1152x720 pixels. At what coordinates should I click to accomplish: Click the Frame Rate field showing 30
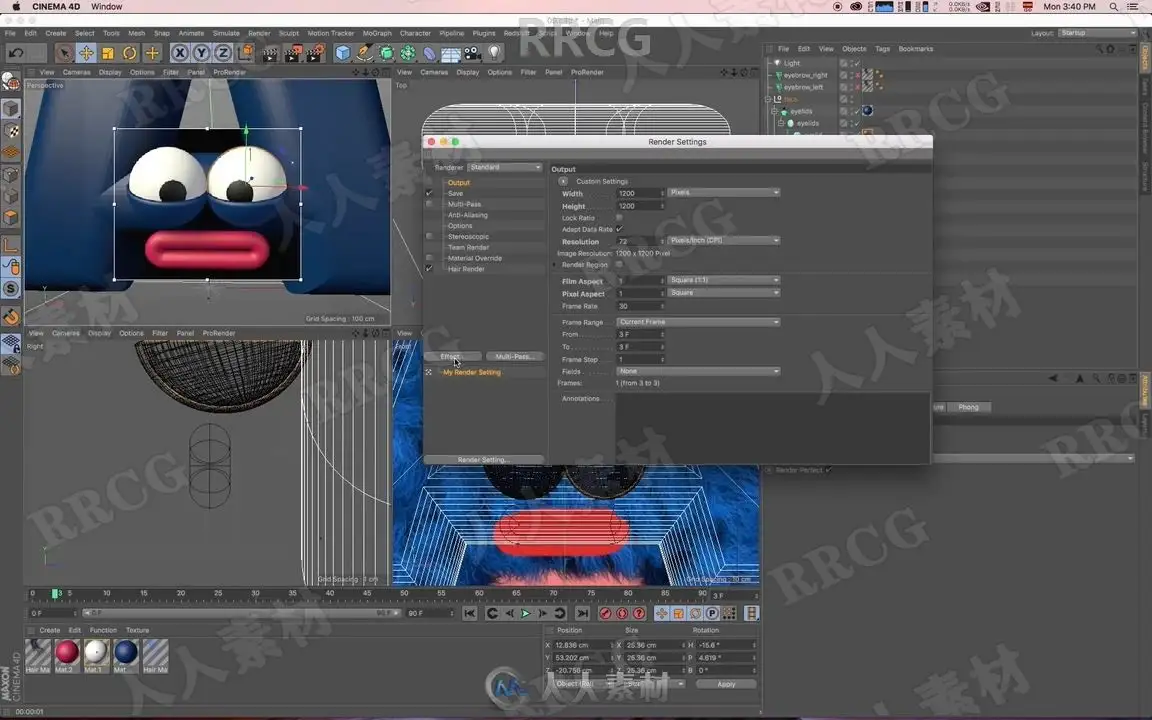tap(641, 306)
